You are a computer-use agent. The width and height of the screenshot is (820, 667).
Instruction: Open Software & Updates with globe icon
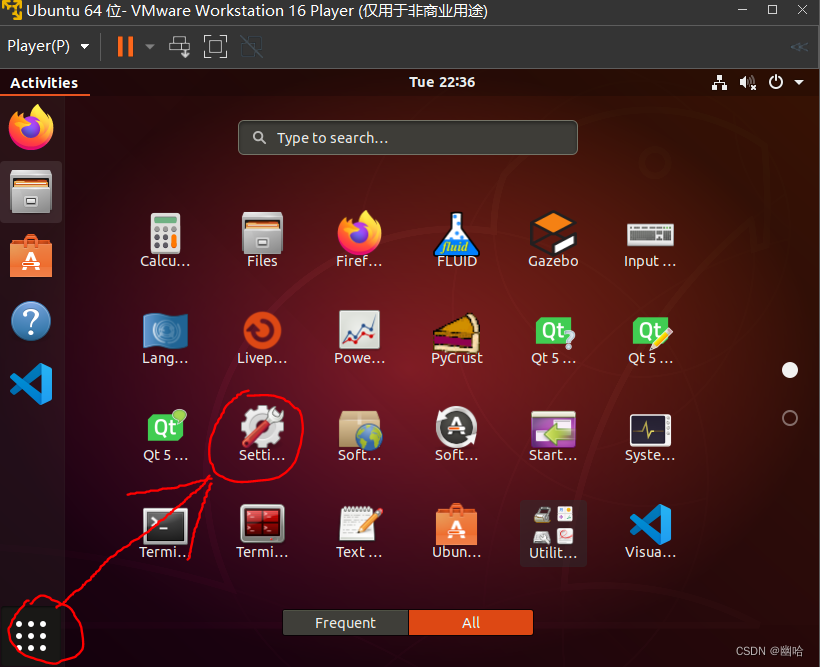point(359,435)
